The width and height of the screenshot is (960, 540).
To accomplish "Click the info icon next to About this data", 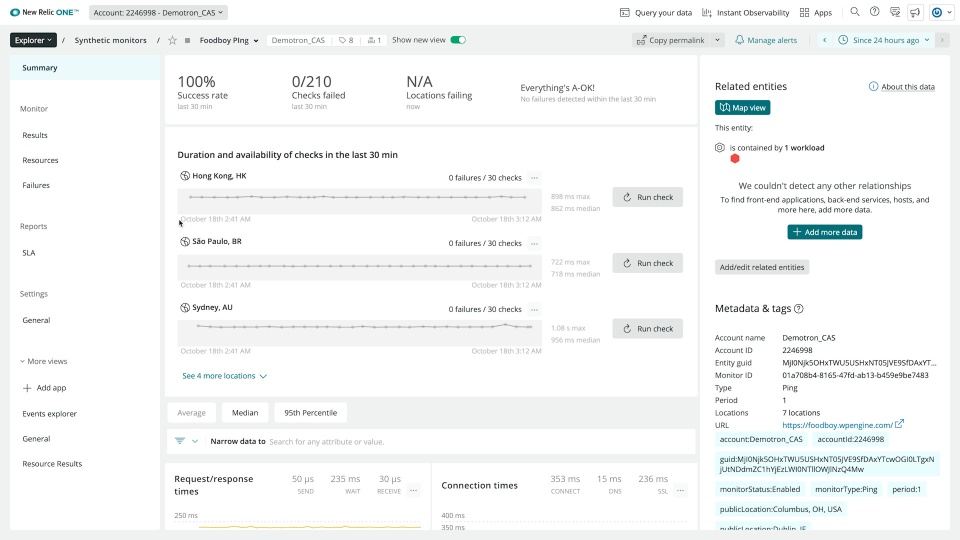I will pyautogui.click(x=873, y=86).
